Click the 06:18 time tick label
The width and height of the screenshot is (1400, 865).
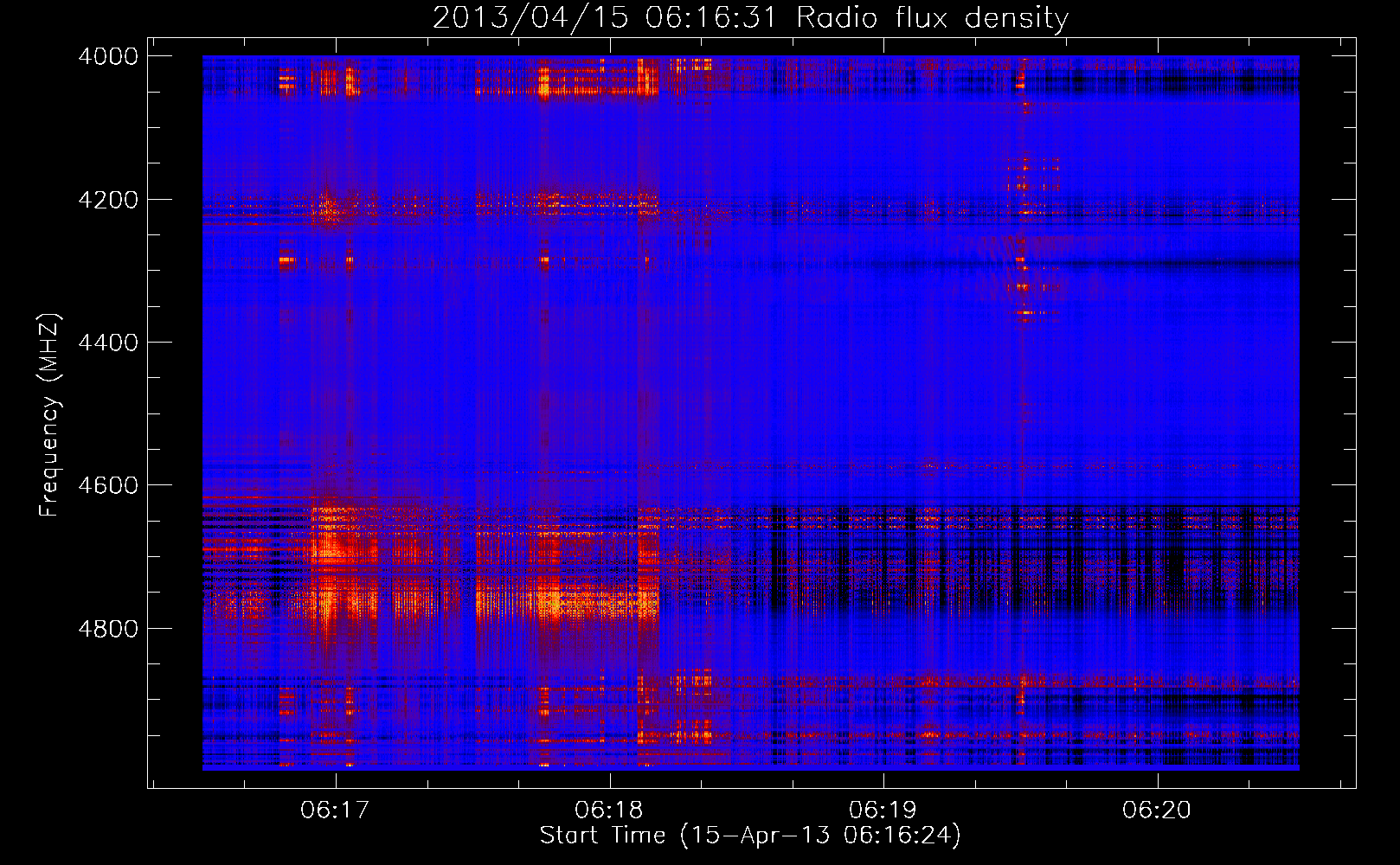coord(609,811)
